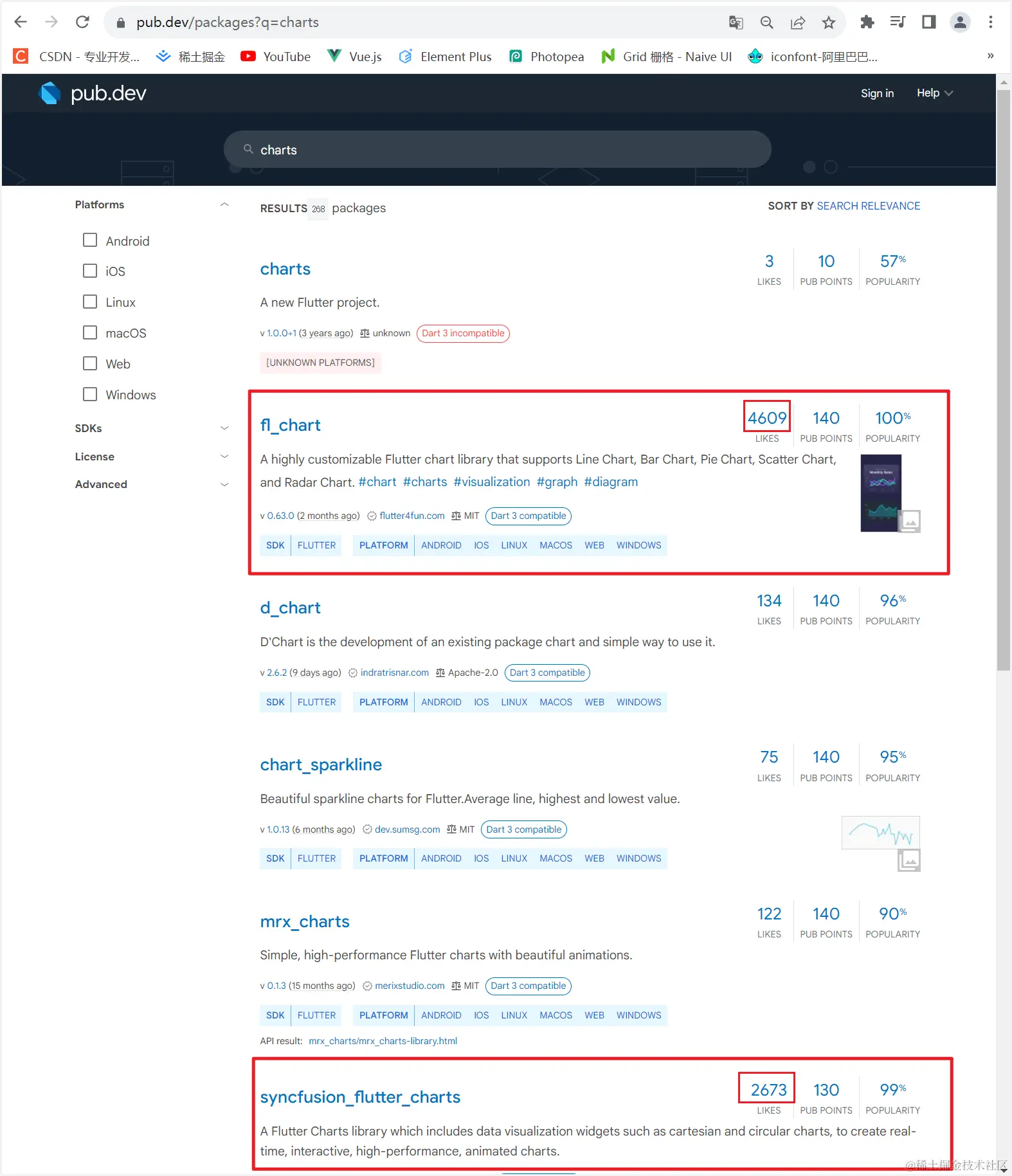This screenshot has width=1012, height=1176.
Task: Open the Grid Naive UI bookmark
Action: pos(666,57)
